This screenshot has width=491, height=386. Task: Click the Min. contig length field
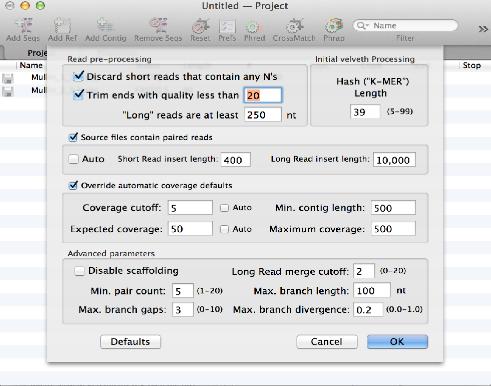pos(393,208)
